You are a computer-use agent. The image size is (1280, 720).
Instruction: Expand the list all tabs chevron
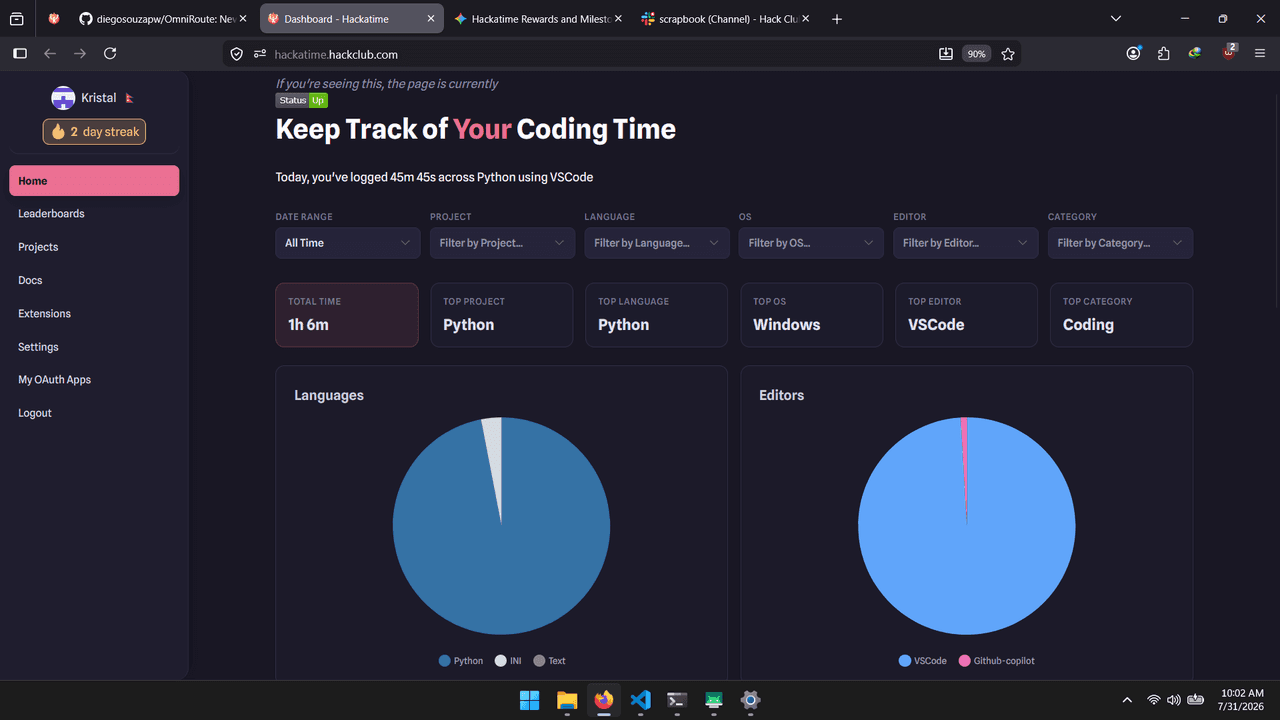click(x=1117, y=19)
